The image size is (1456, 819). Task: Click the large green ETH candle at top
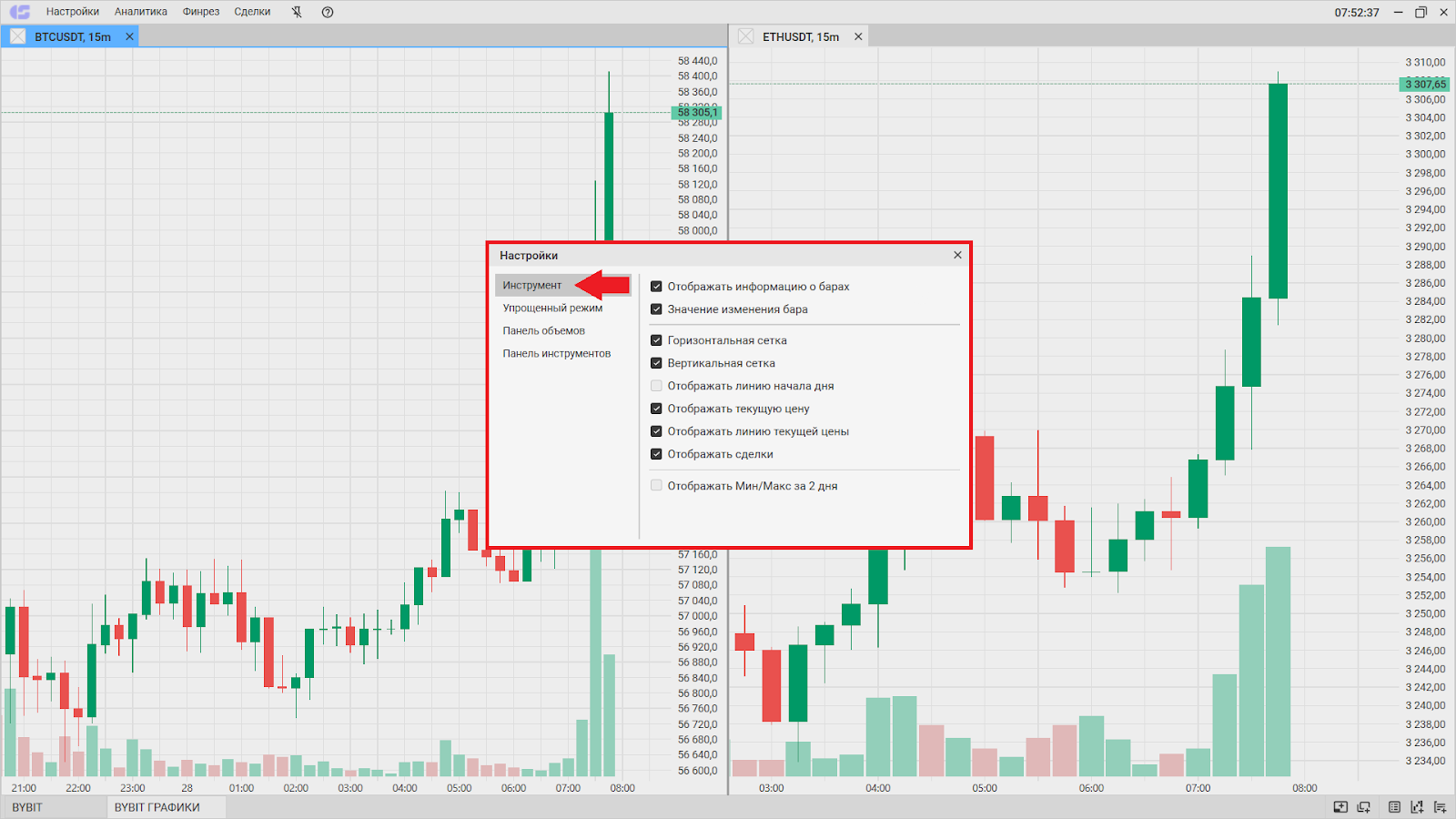point(1278,191)
